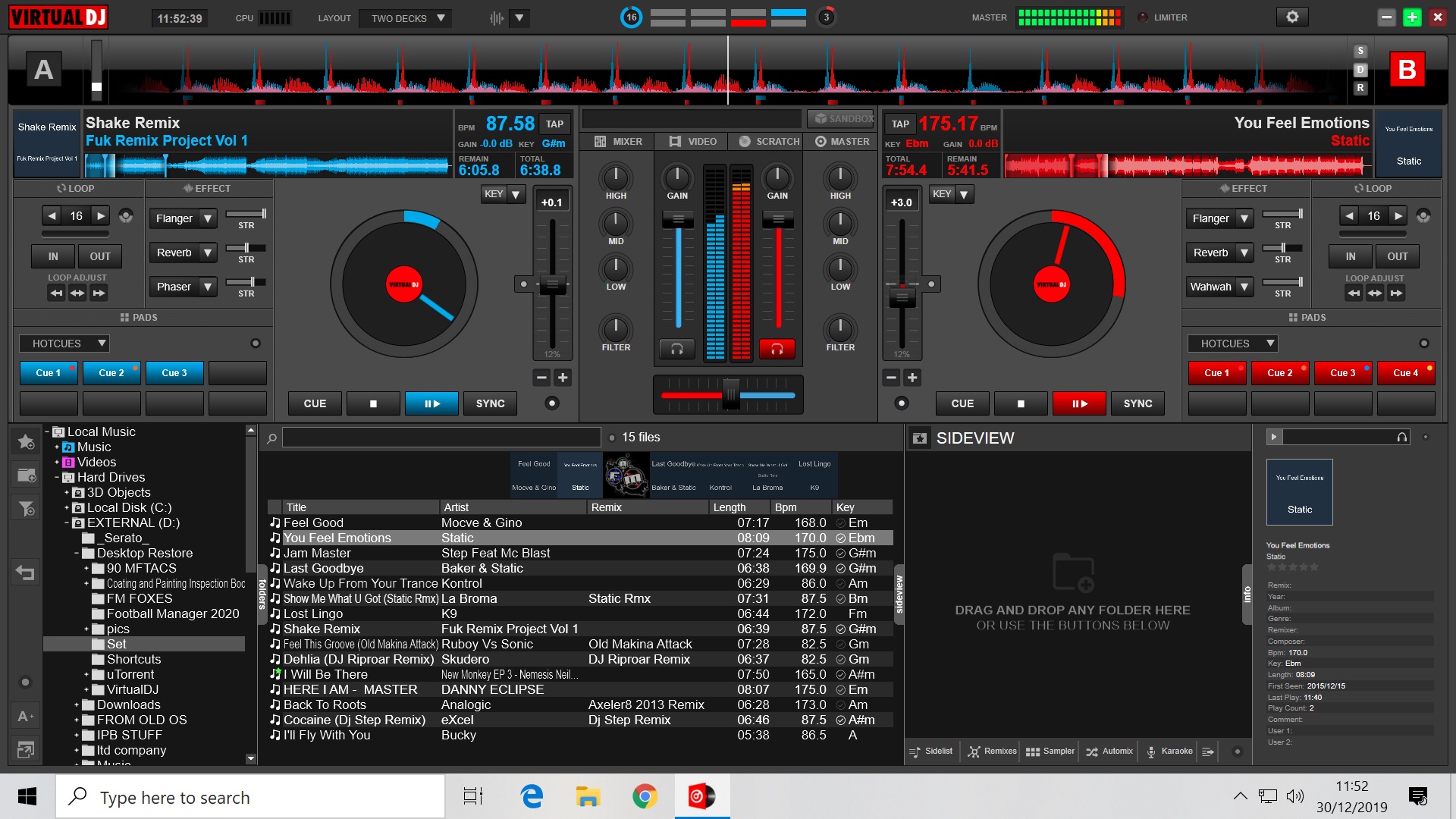The image size is (1456, 819).
Task: Click the browser zoom icon in sidebar
Action: point(25,749)
